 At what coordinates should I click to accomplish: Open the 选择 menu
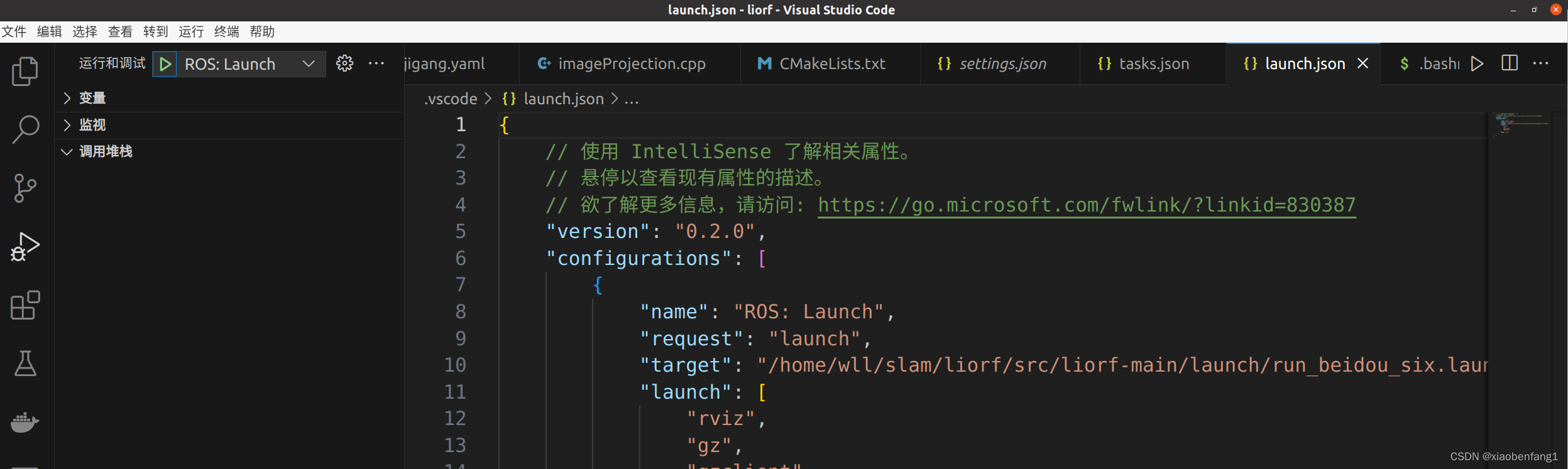pos(84,31)
